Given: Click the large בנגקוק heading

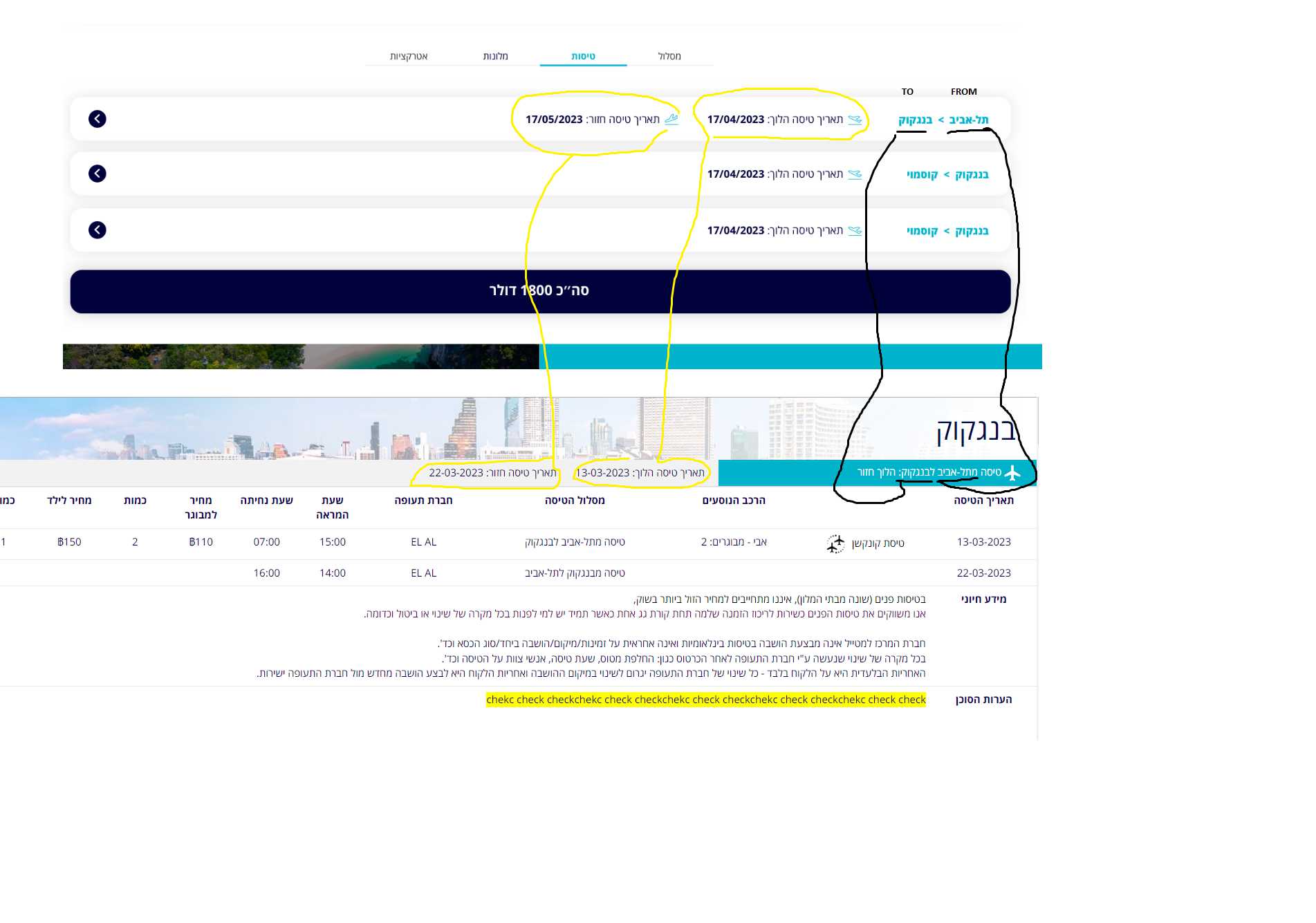Looking at the screenshot, I should coord(976,430).
